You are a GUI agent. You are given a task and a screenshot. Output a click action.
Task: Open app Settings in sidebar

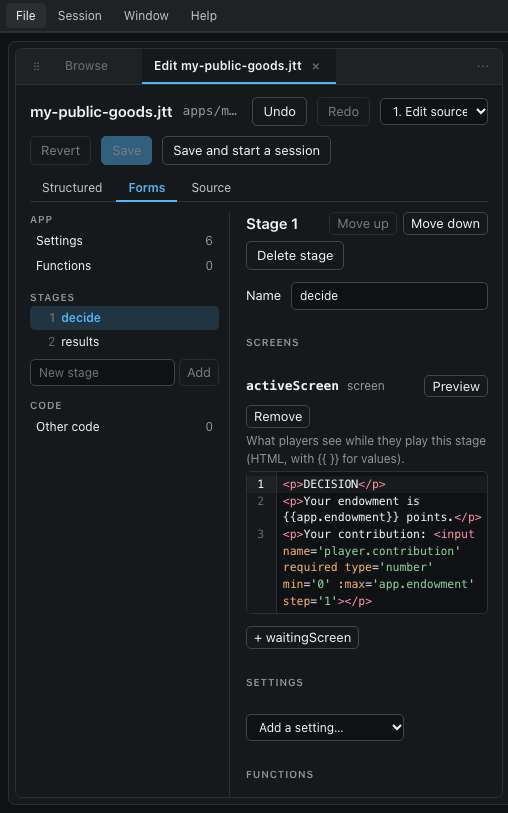(x=124, y=241)
